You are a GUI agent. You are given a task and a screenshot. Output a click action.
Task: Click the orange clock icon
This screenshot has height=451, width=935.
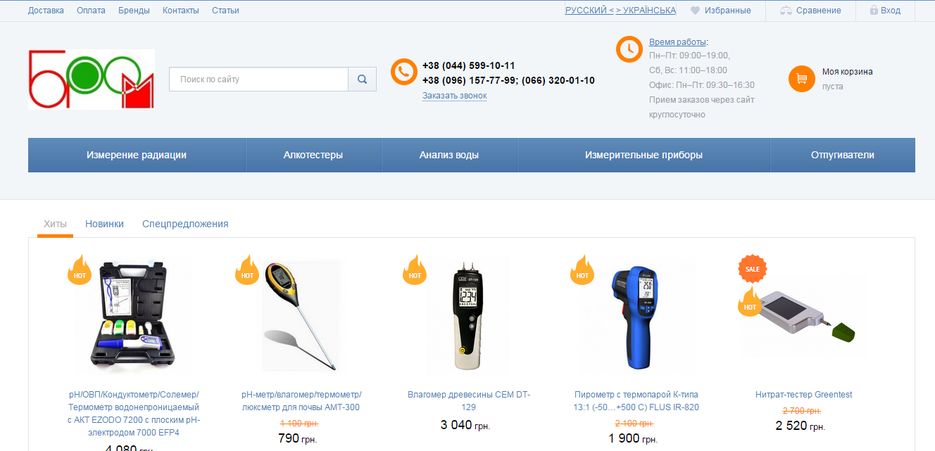point(629,49)
